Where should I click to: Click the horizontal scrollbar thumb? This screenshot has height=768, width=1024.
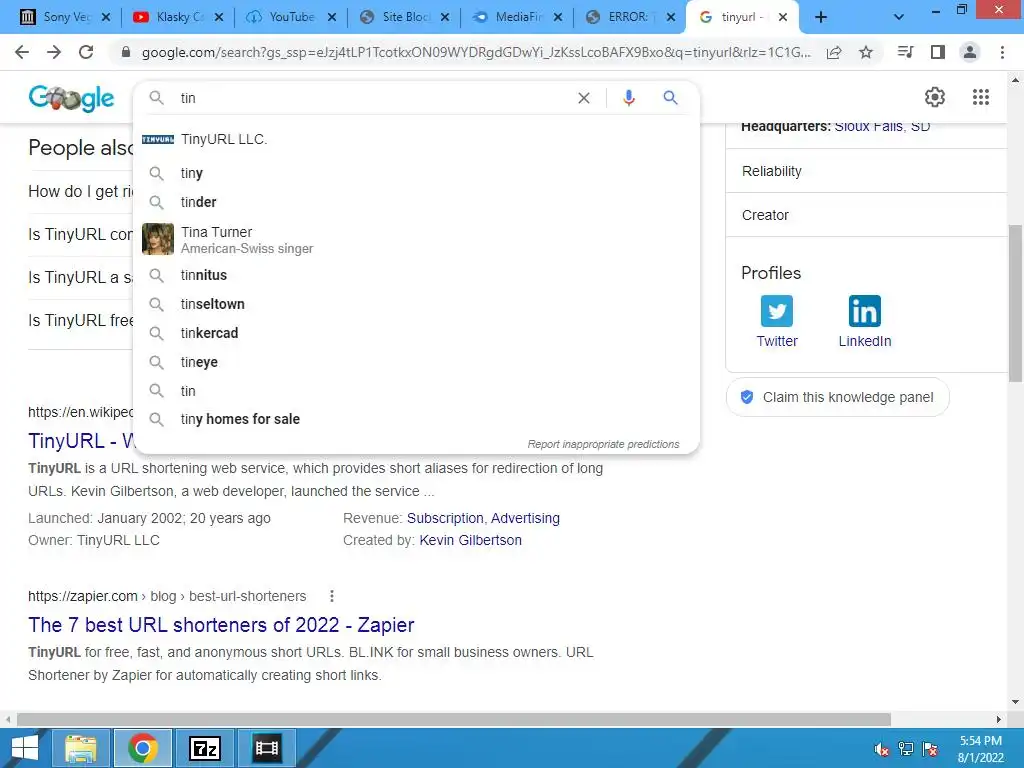point(454,719)
